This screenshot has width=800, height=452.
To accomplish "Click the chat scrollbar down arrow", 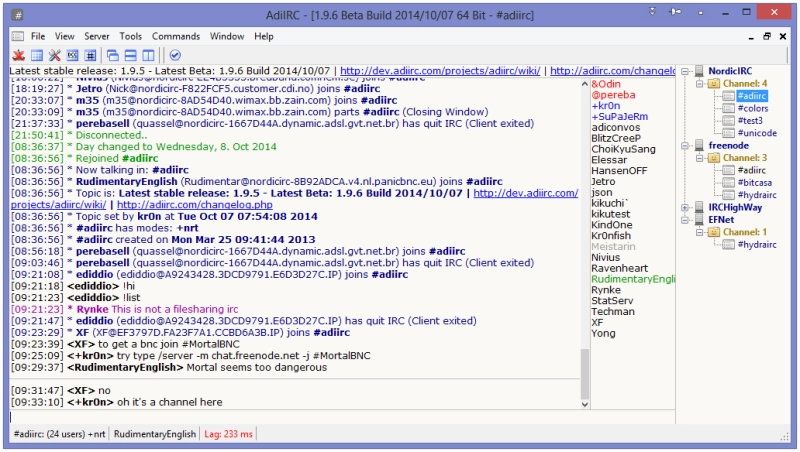I will coord(585,404).
